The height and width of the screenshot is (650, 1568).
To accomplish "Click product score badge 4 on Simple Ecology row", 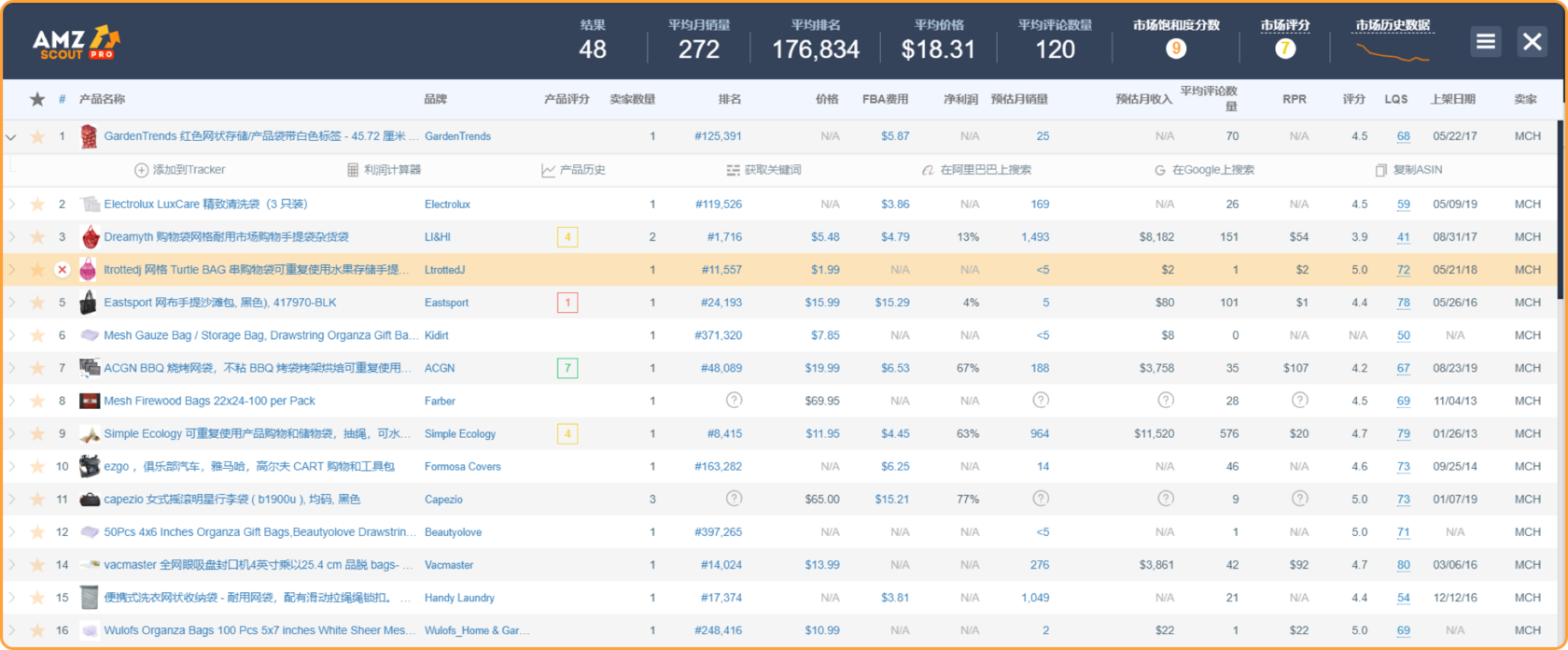I will (567, 433).
